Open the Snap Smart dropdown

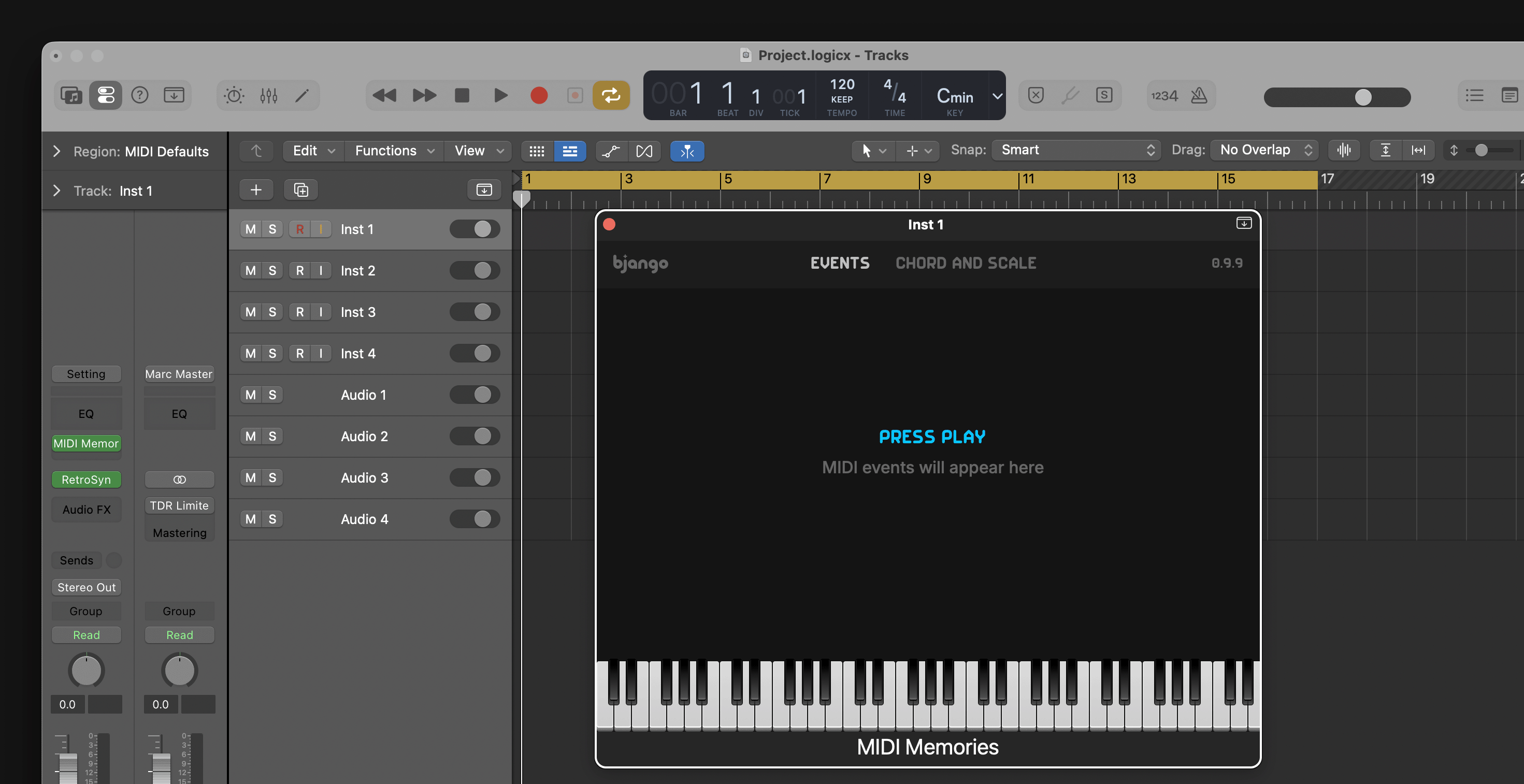(x=1077, y=150)
